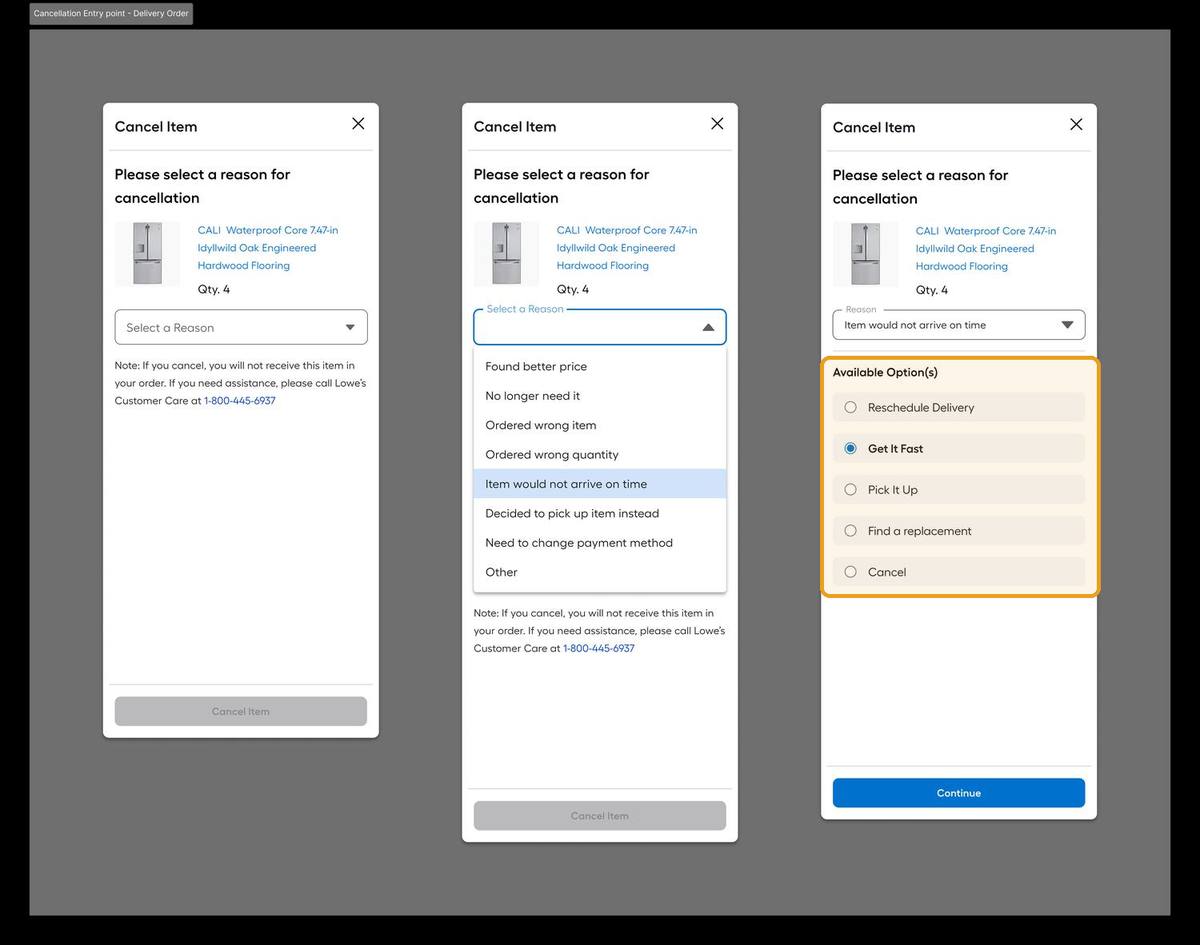This screenshot has width=1200, height=945.
Task: Choose Found better price reason
Action: click(600, 366)
